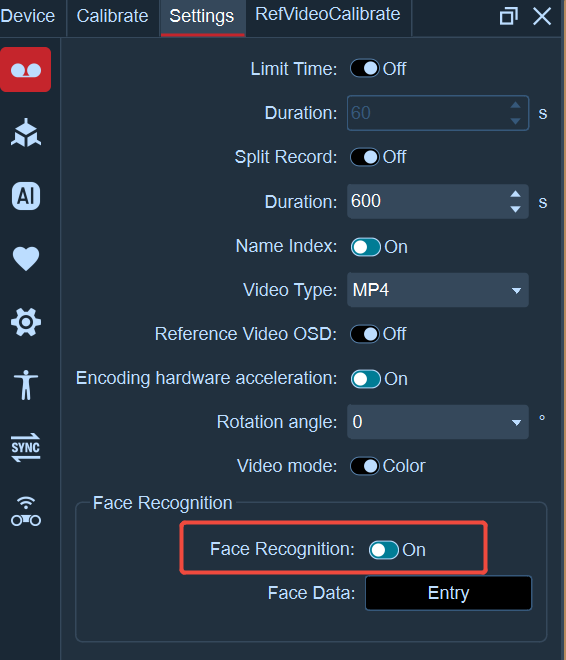The image size is (566, 660).
Task: Click the wireless device connection icon
Action: pyautogui.click(x=26, y=511)
